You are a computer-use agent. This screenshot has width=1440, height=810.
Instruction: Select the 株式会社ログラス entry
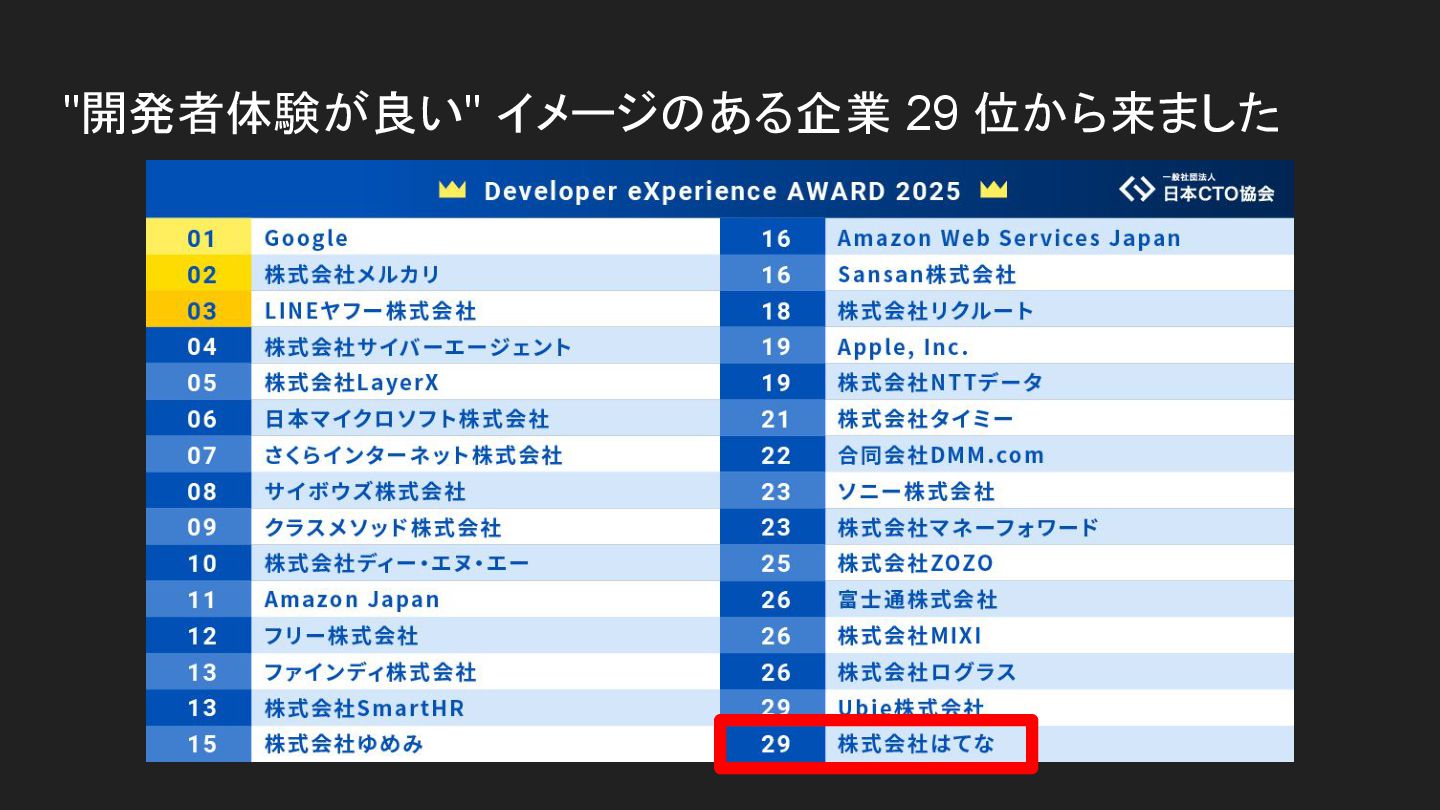click(926, 672)
